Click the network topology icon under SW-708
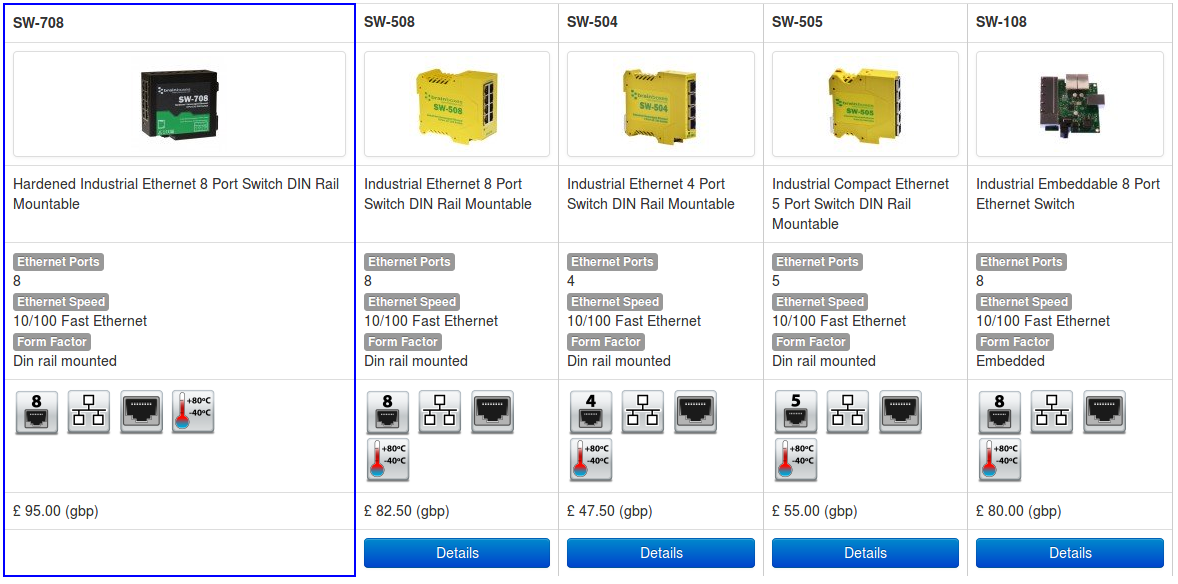The height and width of the screenshot is (584, 1178). pyautogui.click(x=89, y=412)
